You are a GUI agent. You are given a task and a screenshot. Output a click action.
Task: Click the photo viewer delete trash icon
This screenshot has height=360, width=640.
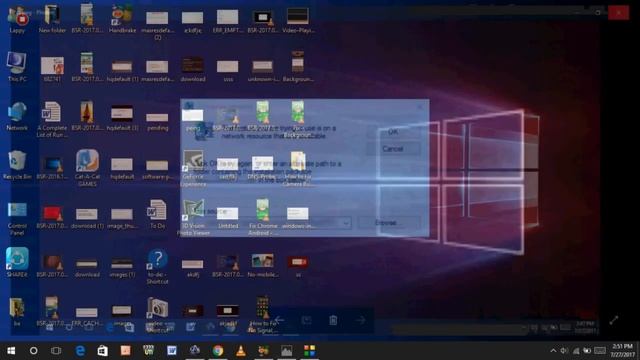point(333,320)
